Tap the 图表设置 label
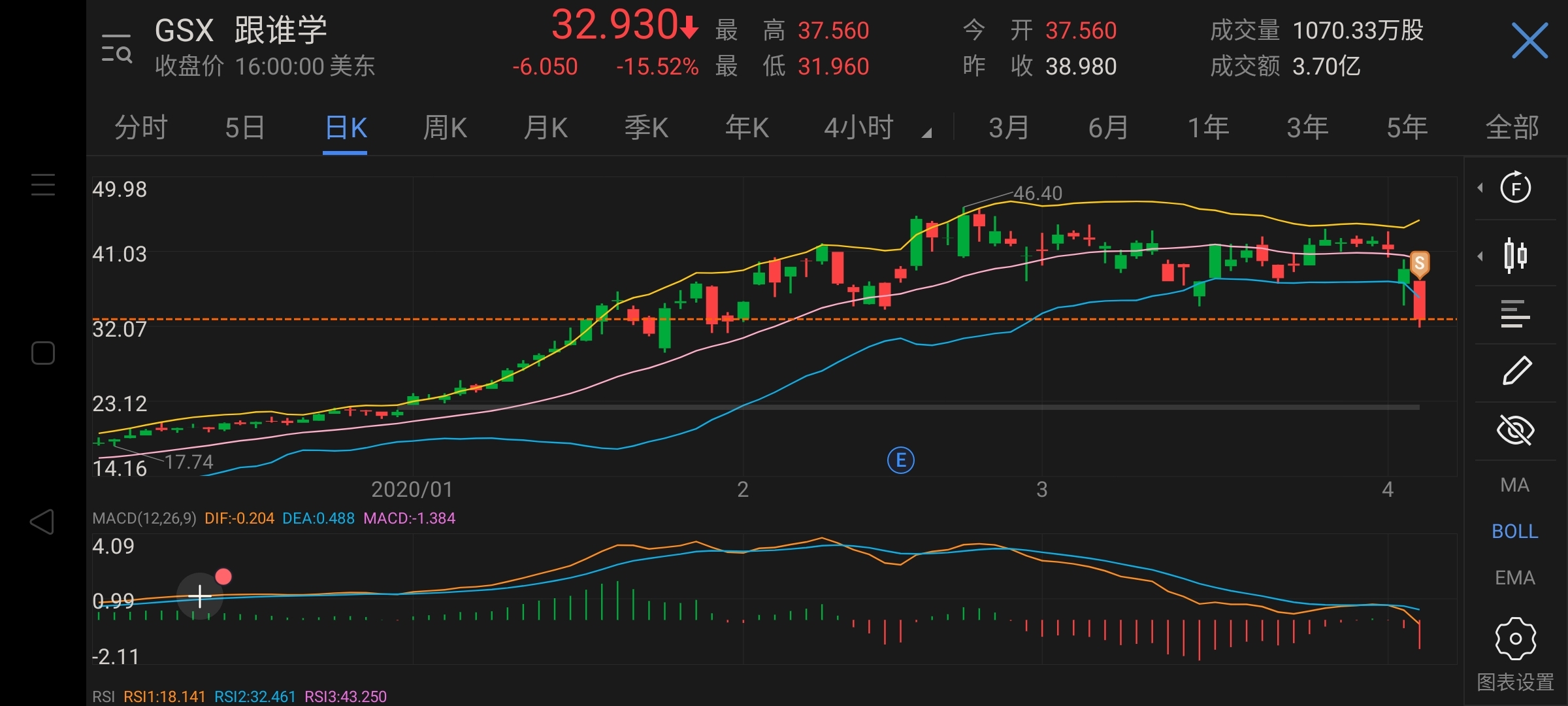This screenshot has height=706, width=1568. coord(1515,682)
